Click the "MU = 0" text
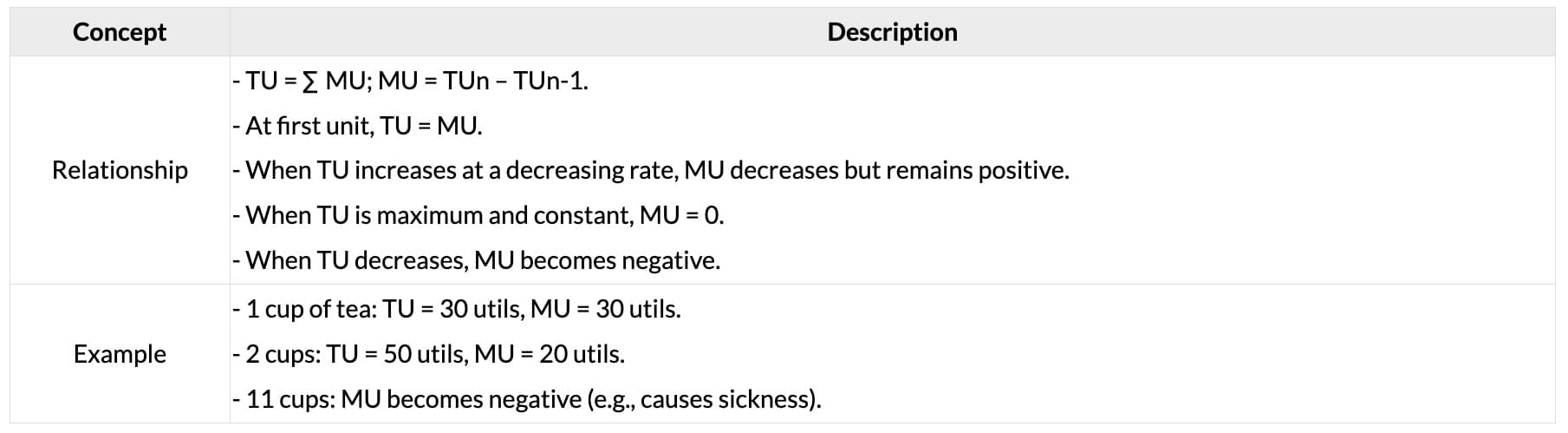 pyautogui.click(x=680, y=215)
